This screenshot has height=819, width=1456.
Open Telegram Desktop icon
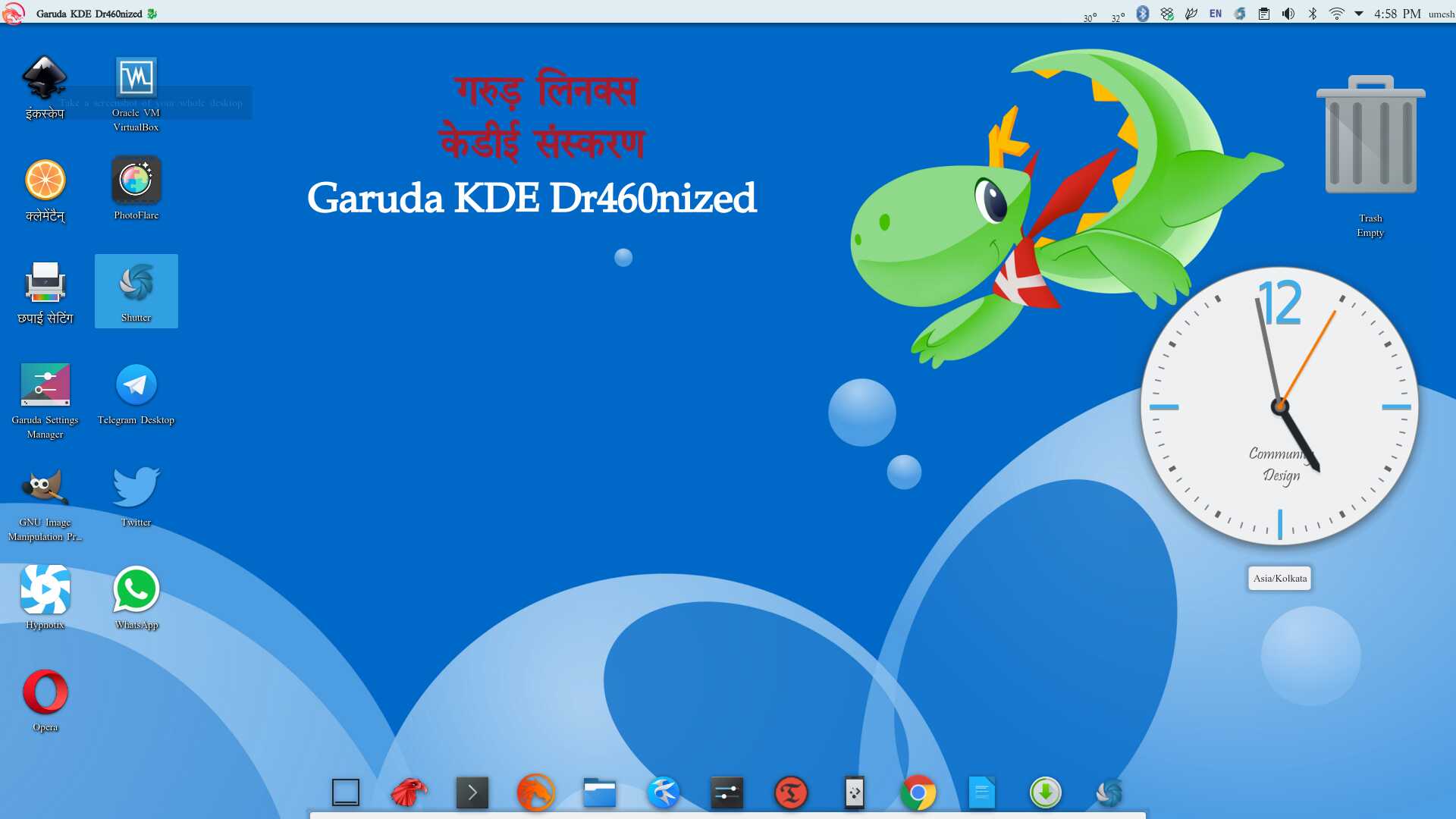136,385
